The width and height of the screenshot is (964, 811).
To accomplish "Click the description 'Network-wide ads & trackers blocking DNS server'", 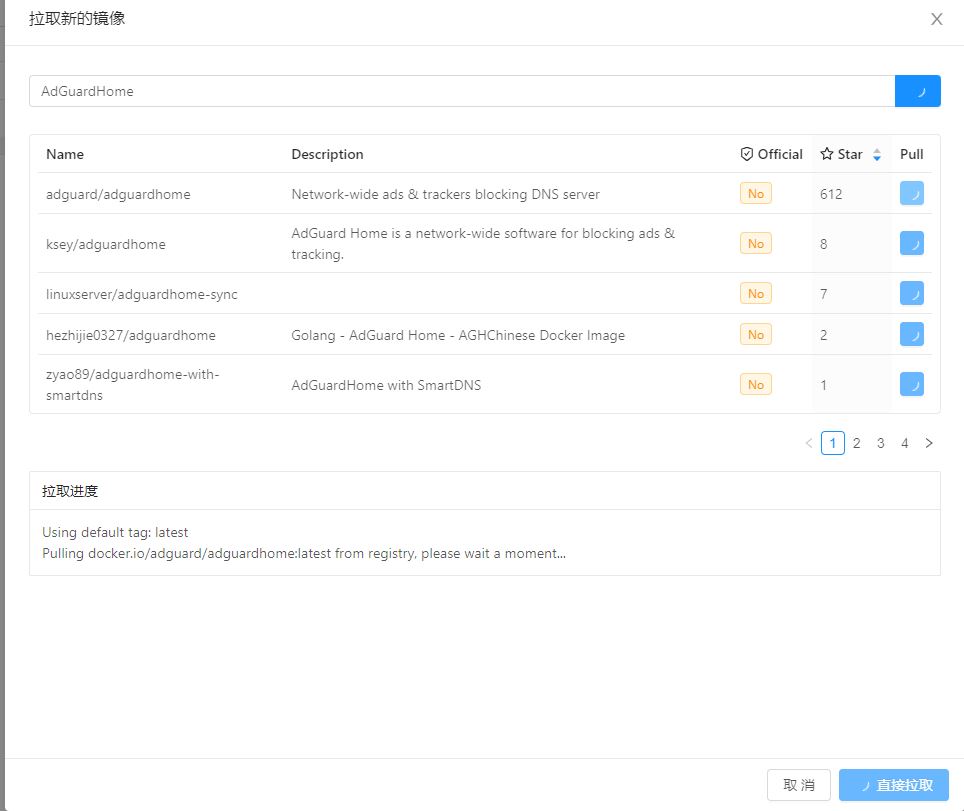I will (x=445, y=194).
